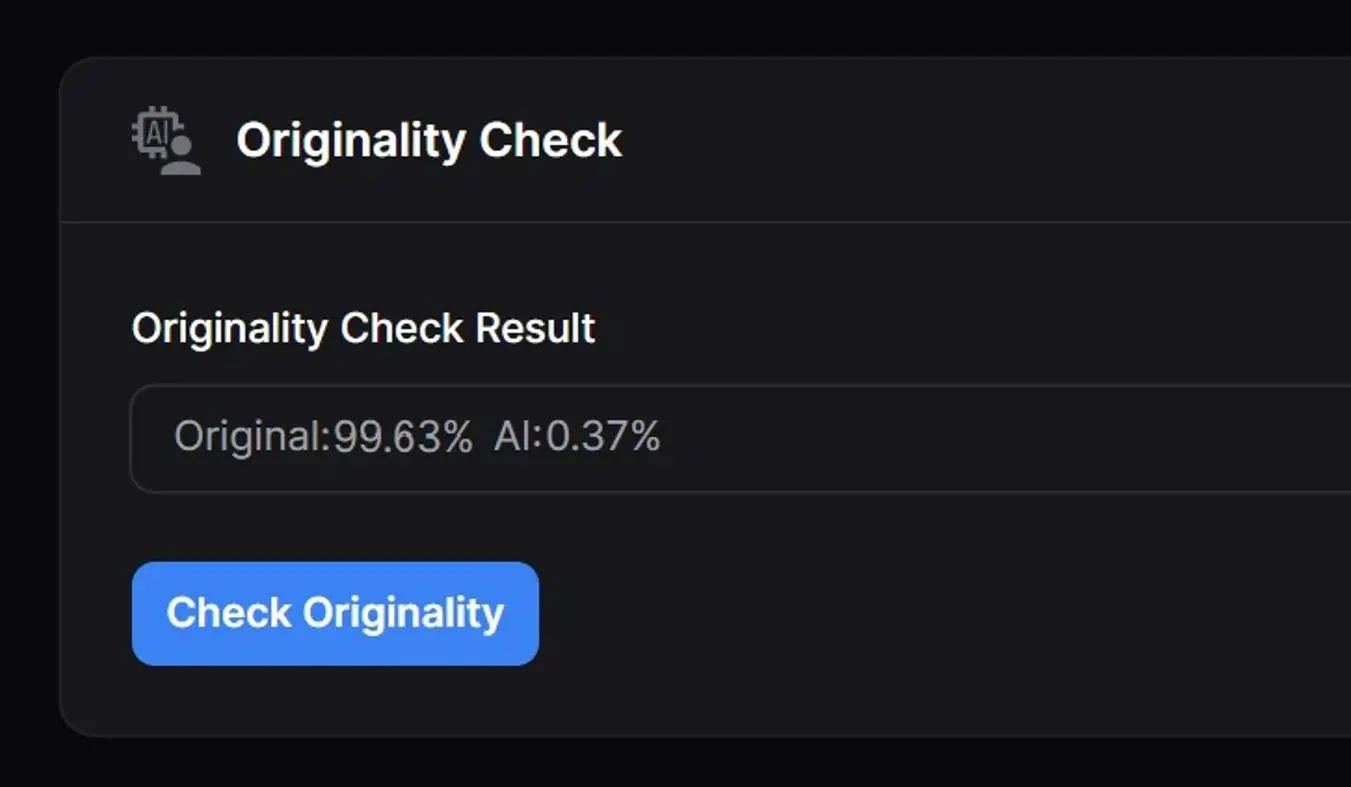The width and height of the screenshot is (1351, 787).
Task: Click the AI chip person icon
Action: [x=166, y=141]
